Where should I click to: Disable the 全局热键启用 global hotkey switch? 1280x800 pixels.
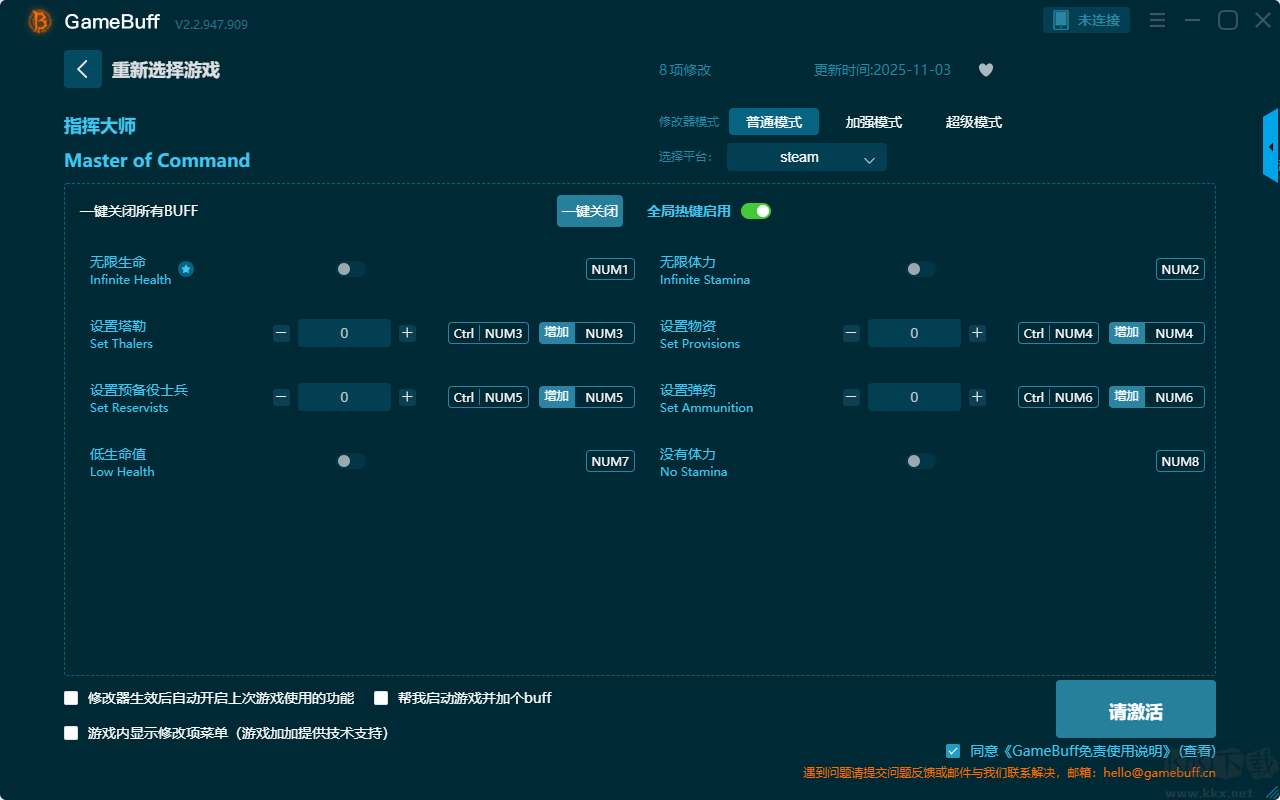pyautogui.click(x=756, y=211)
